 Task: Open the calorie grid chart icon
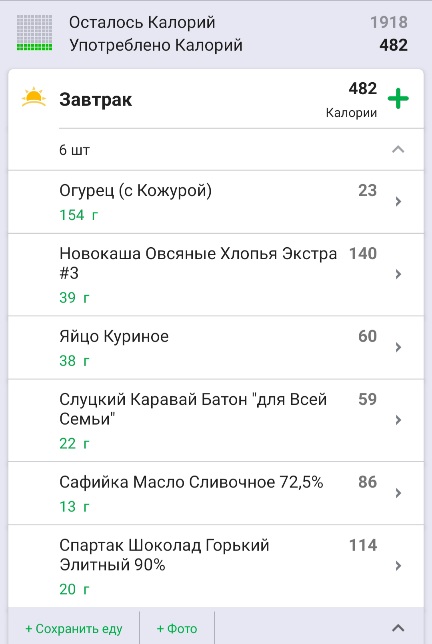tap(34, 33)
